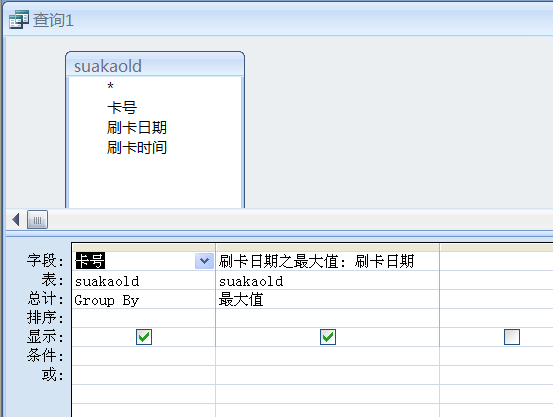The image size is (553, 417).
Task: Select the asterisk all-fields entry in suakaold
Action: tap(110, 87)
